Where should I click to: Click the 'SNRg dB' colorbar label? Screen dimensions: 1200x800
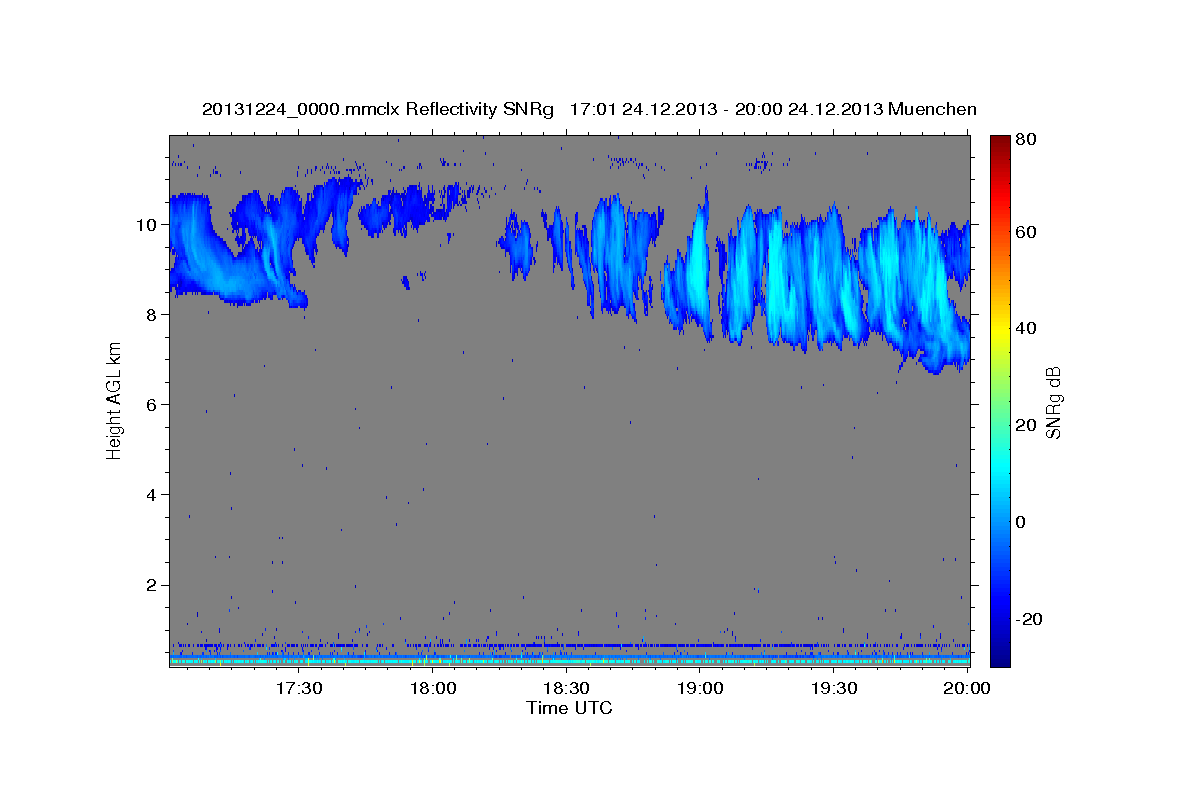[x=1052, y=402]
